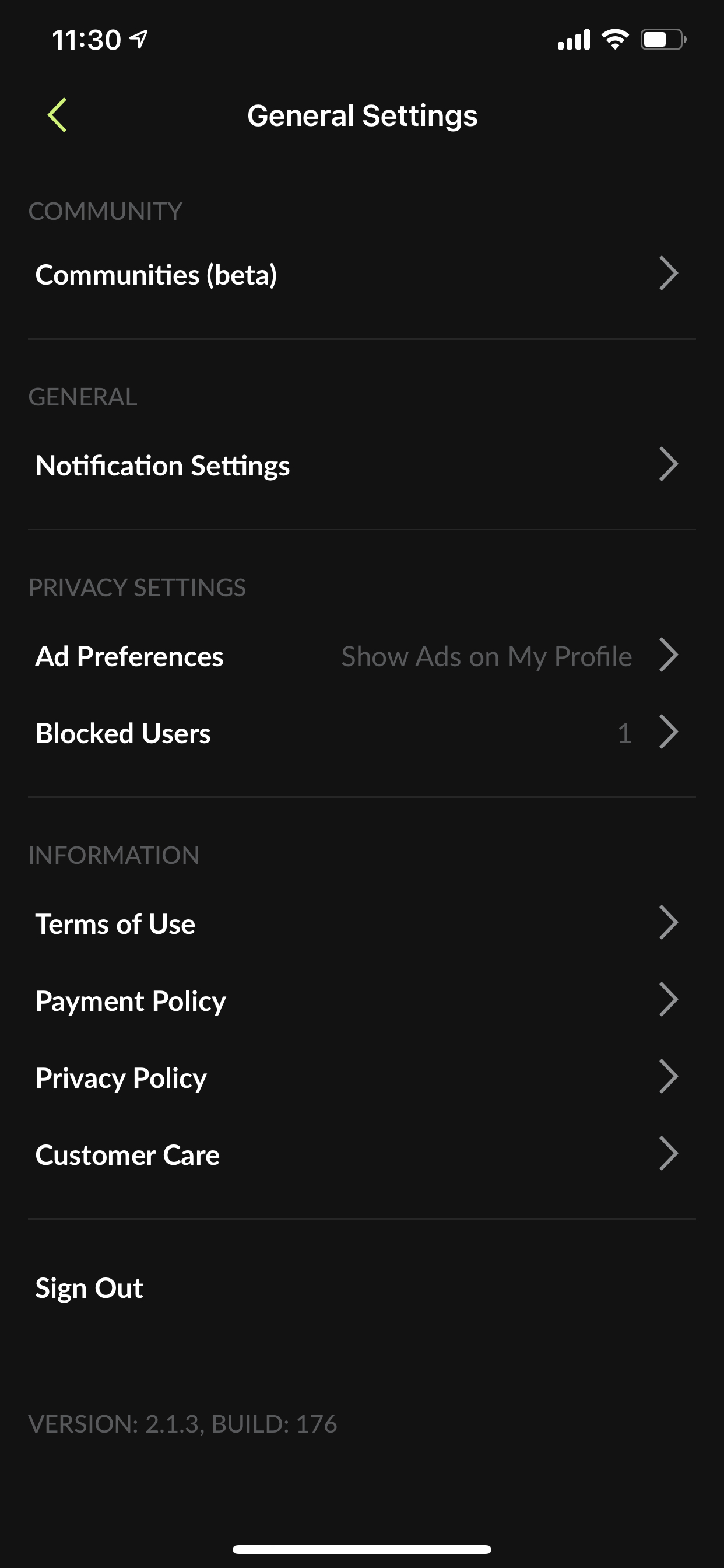Open Communities (beta)
The height and width of the screenshot is (1568, 724).
[x=156, y=275]
